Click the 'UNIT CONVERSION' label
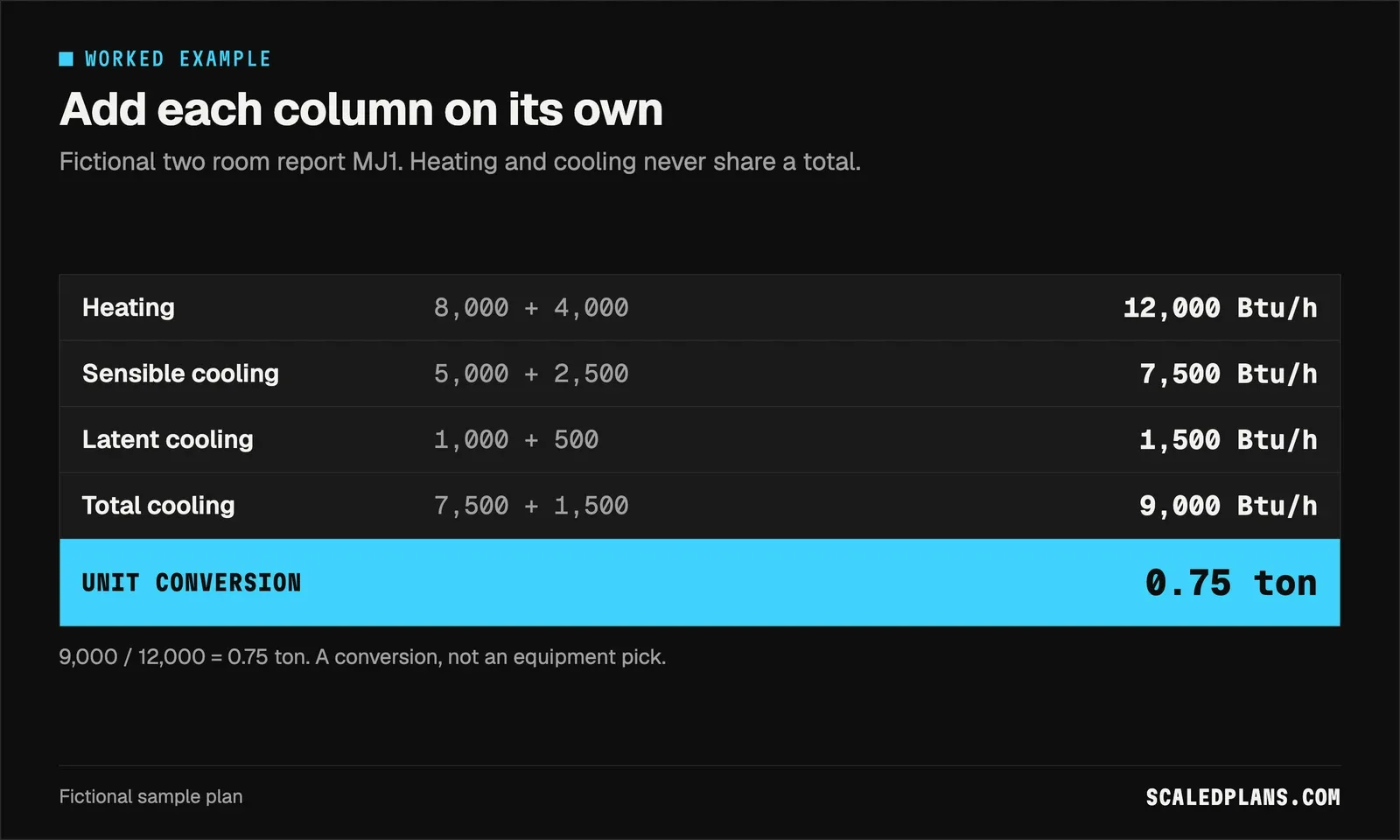Image resolution: width=1400 pixels, height=840 pixels. [x=192, y=583]
